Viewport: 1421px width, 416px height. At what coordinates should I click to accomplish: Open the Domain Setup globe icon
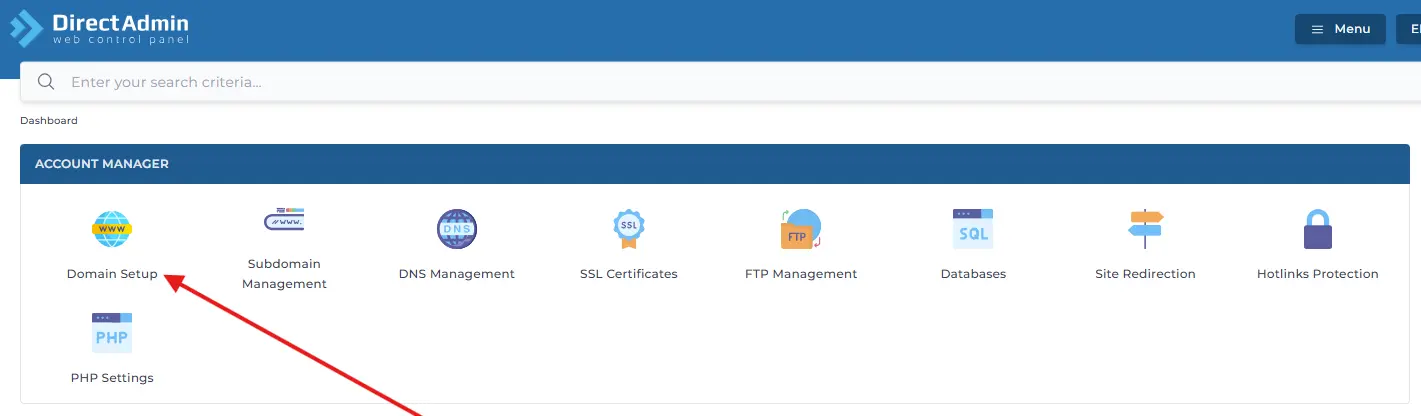point(112,229)
